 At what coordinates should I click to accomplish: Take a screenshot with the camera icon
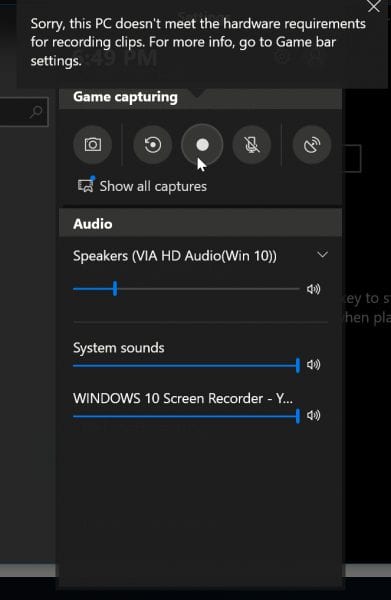93,145
